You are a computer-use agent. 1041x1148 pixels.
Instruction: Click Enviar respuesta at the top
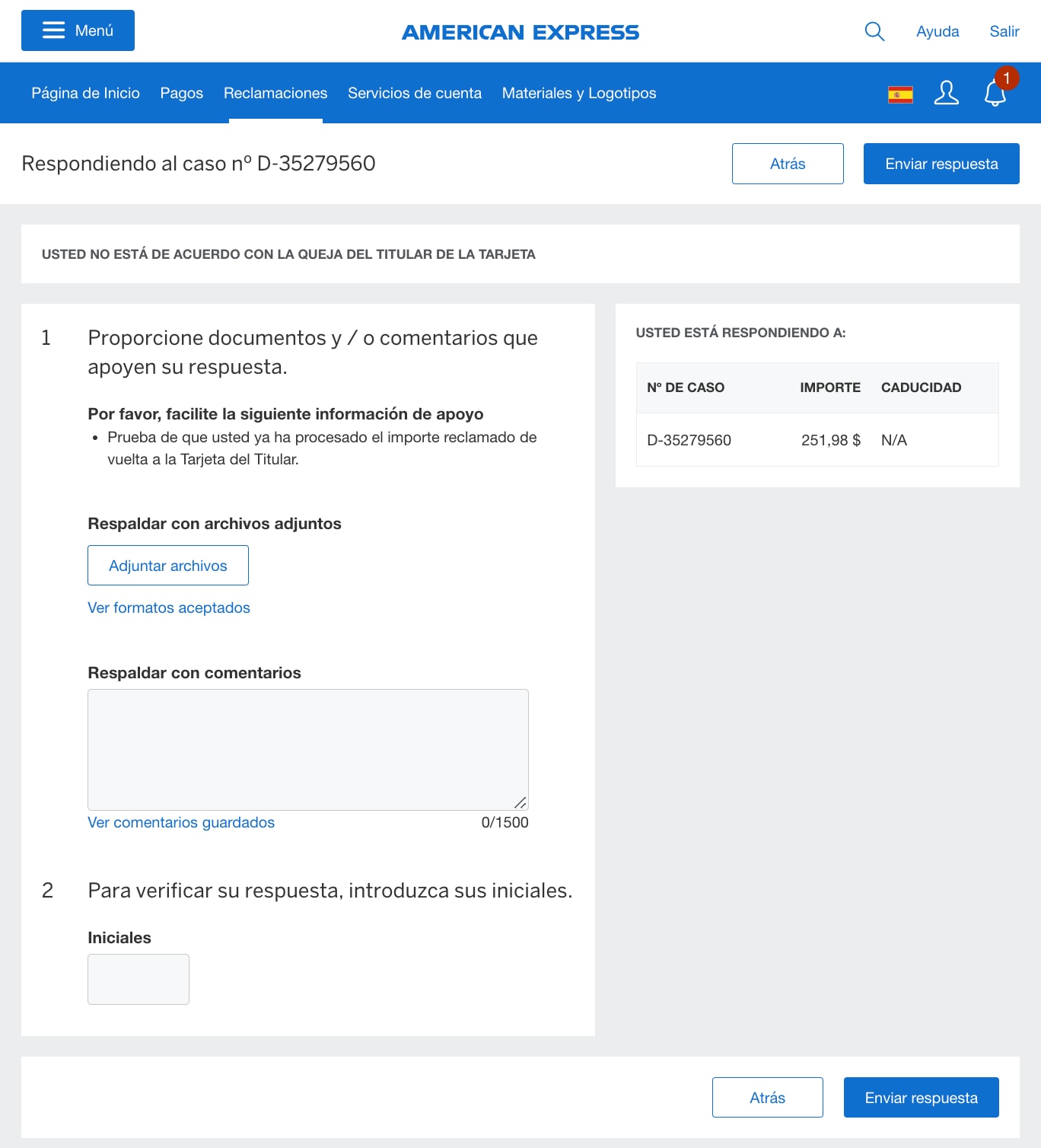(941, 163)
